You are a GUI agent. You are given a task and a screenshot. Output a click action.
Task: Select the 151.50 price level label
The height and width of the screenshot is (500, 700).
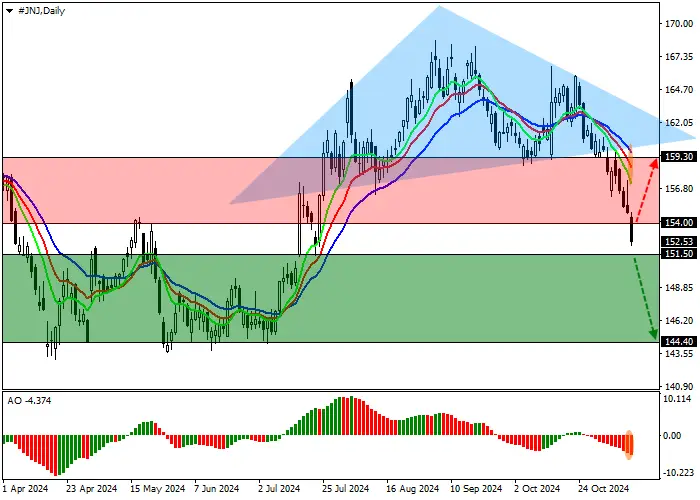(679, 254)
